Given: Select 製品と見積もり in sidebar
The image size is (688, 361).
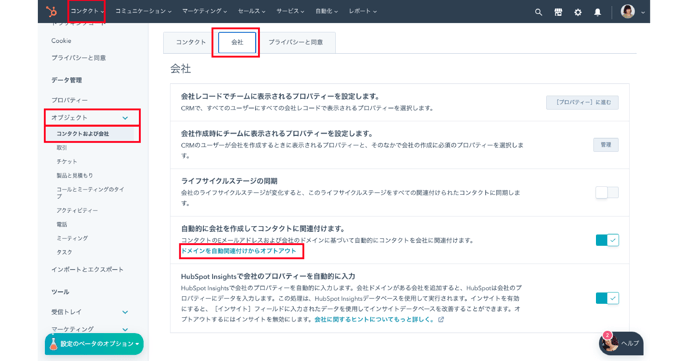Looking at the screenshot, I should [75, 175].
